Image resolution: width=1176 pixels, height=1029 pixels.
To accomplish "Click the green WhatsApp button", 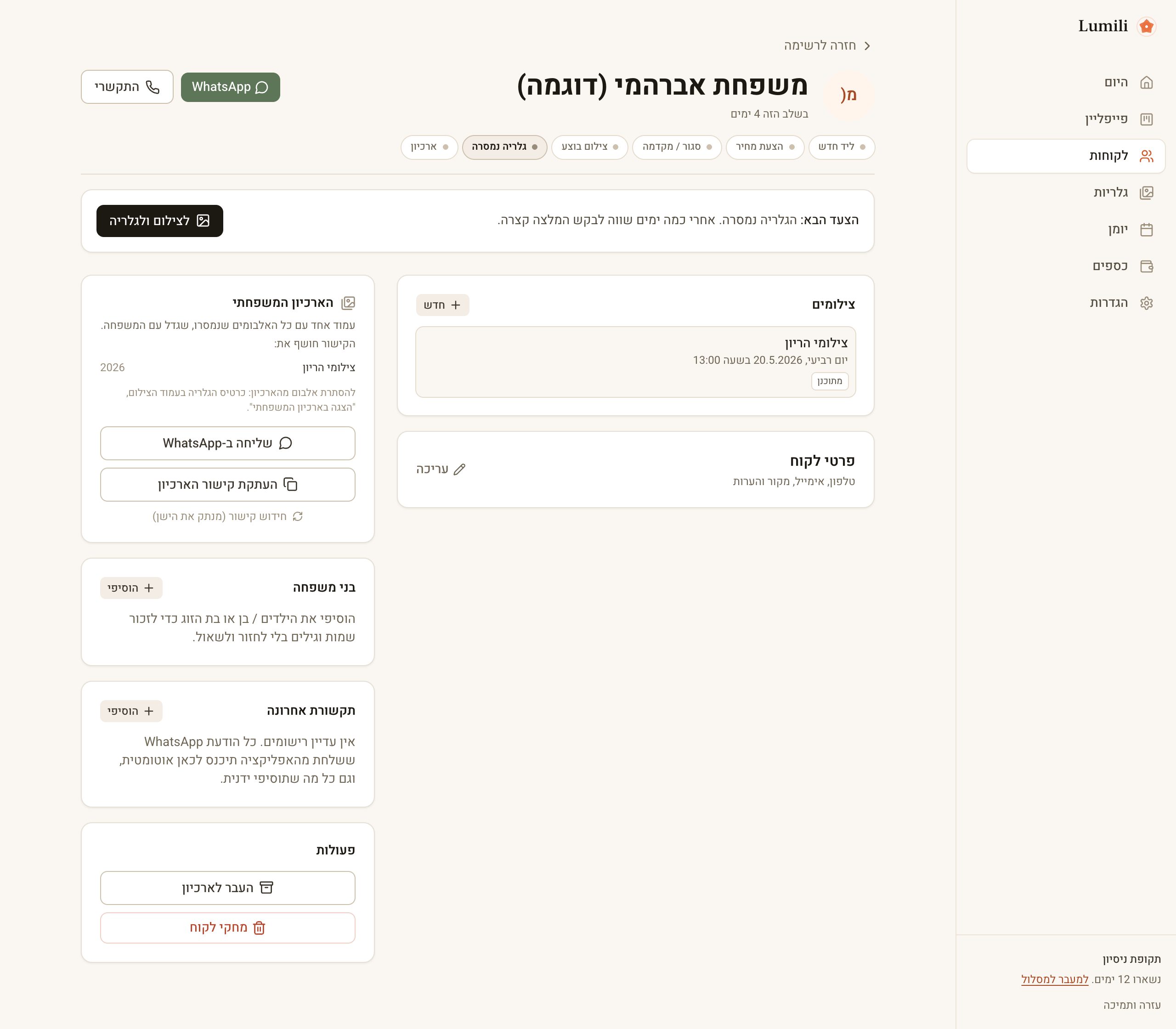I will pyautogui.click(x=230, y=87).
